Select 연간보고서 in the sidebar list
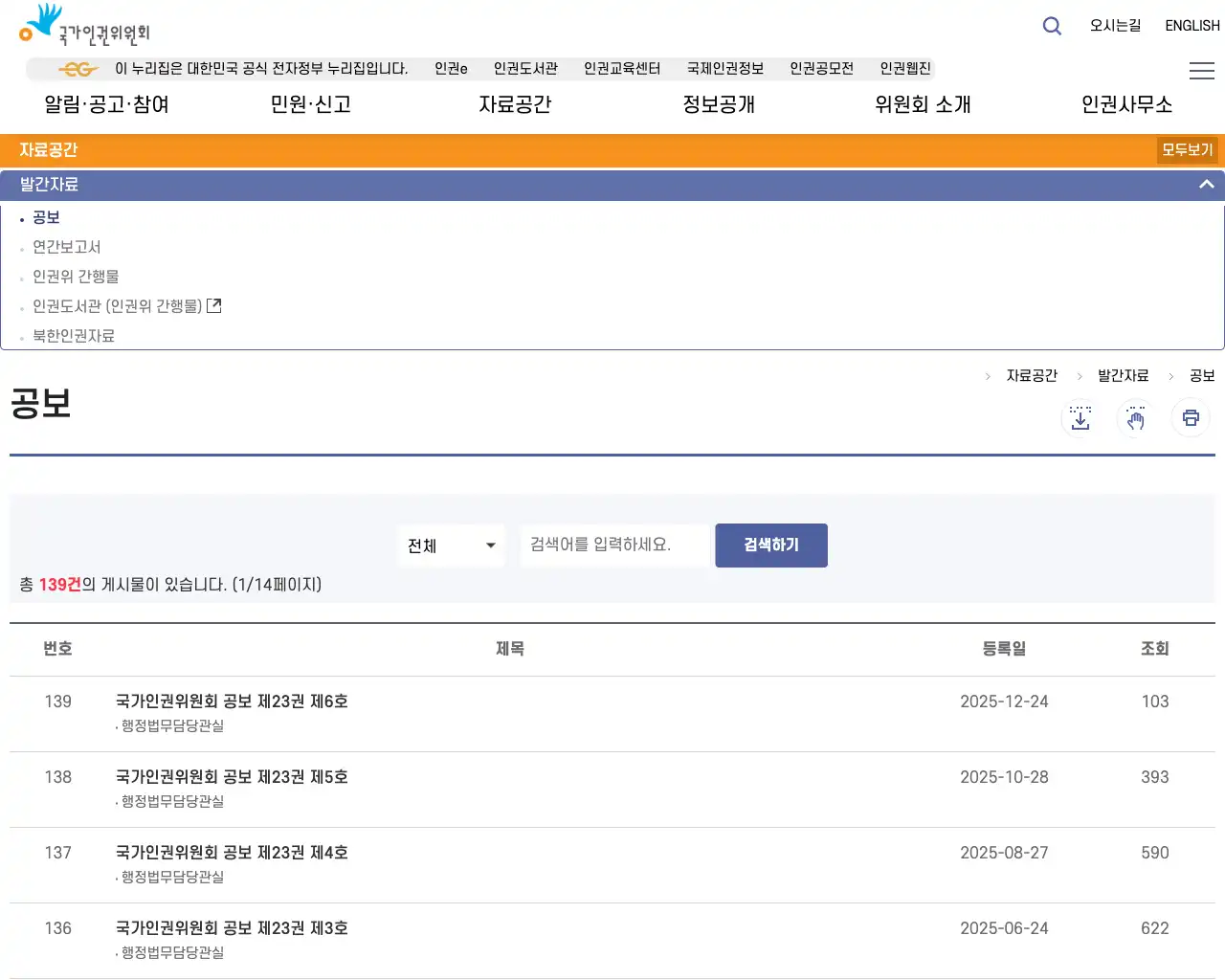This screenshot has height=980, width=1225. 67,247
